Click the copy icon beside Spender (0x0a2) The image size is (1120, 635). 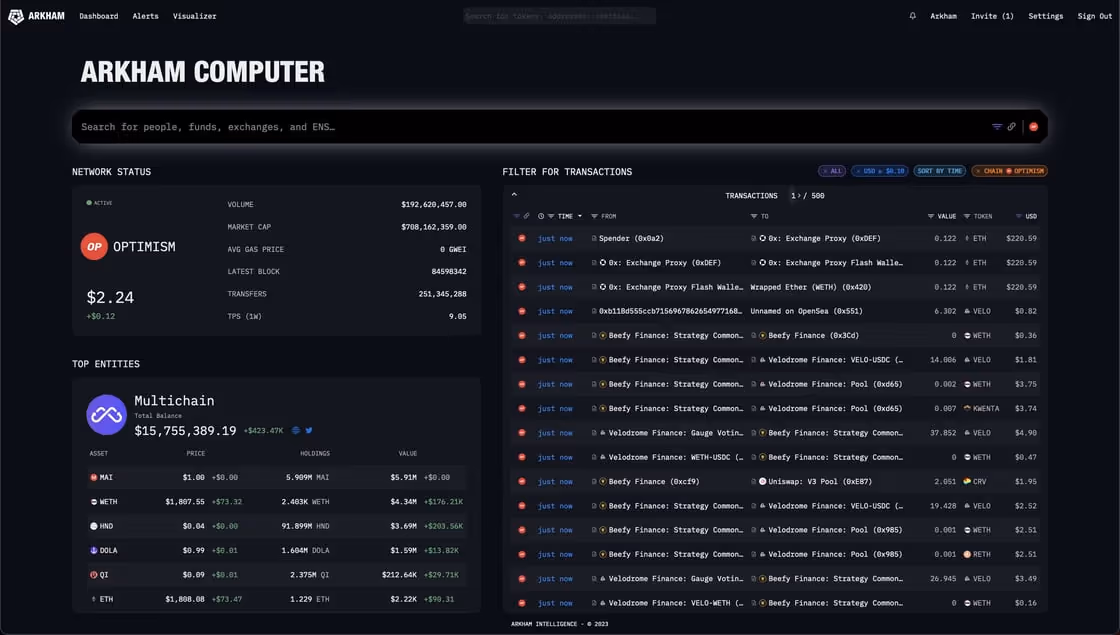tap(594, 239)
